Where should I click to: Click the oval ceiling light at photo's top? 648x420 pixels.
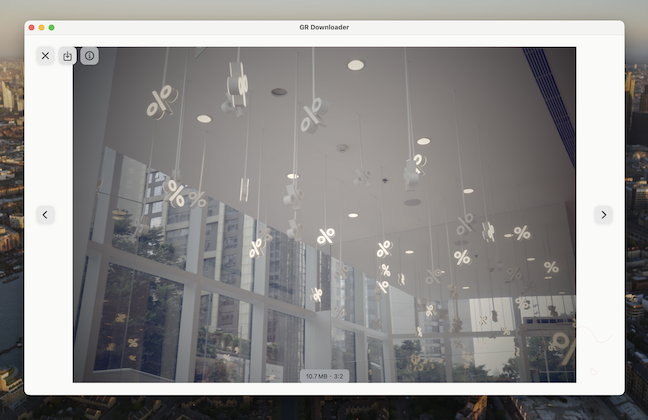click(x=355, y=65)
